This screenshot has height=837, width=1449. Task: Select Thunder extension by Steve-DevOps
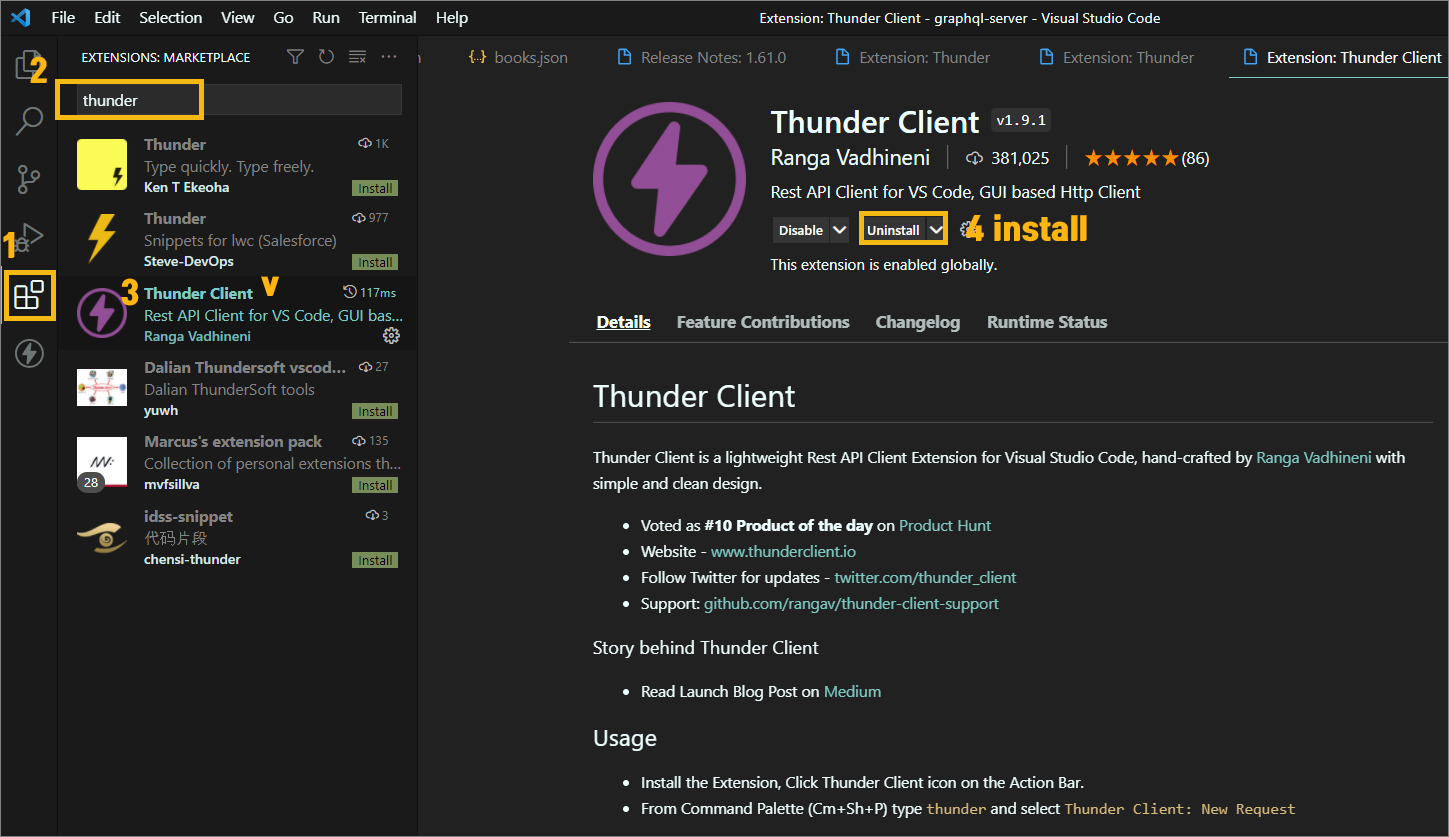point(238,239)
